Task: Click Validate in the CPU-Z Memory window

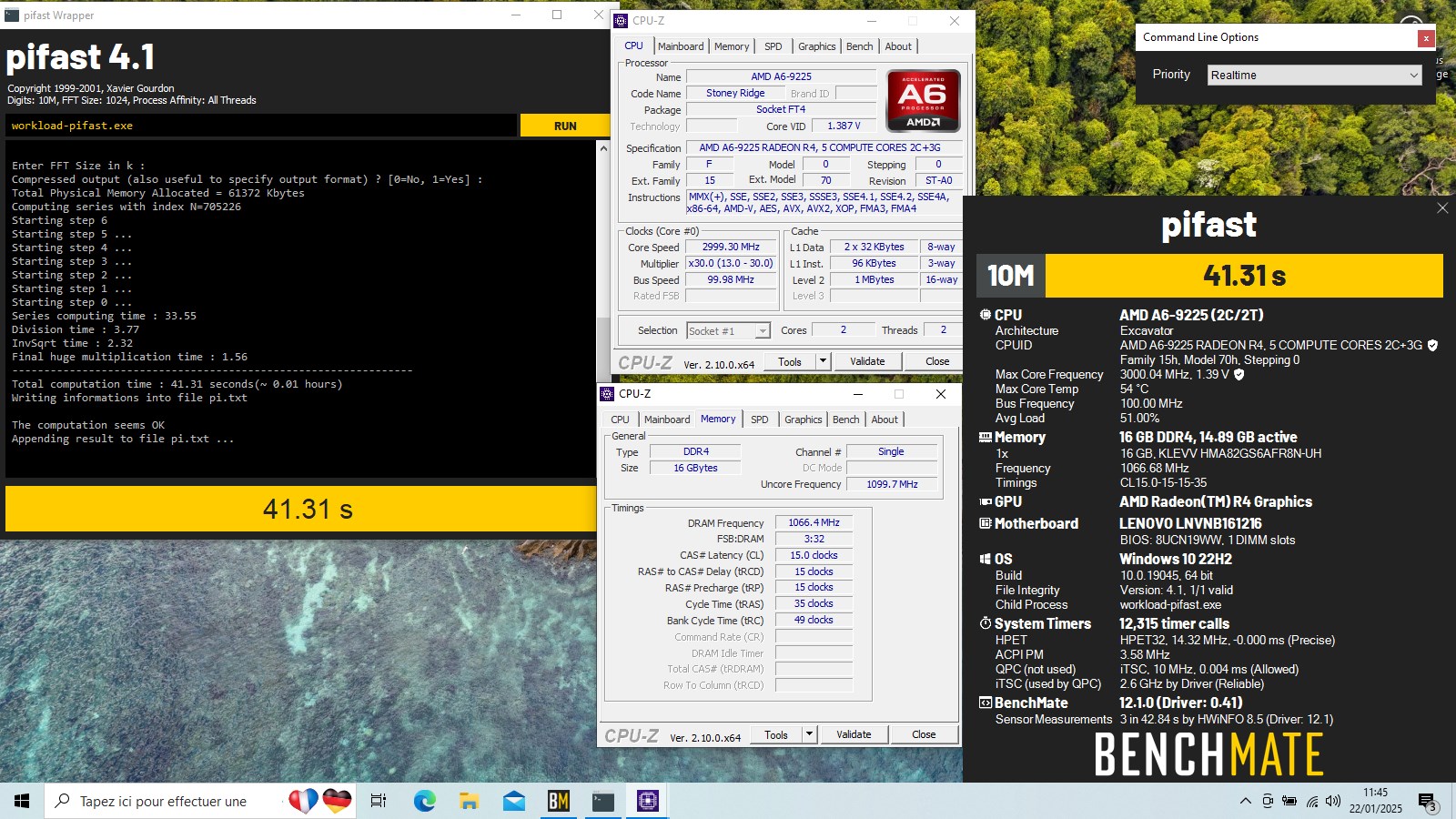Action: [x=854, y=734]
